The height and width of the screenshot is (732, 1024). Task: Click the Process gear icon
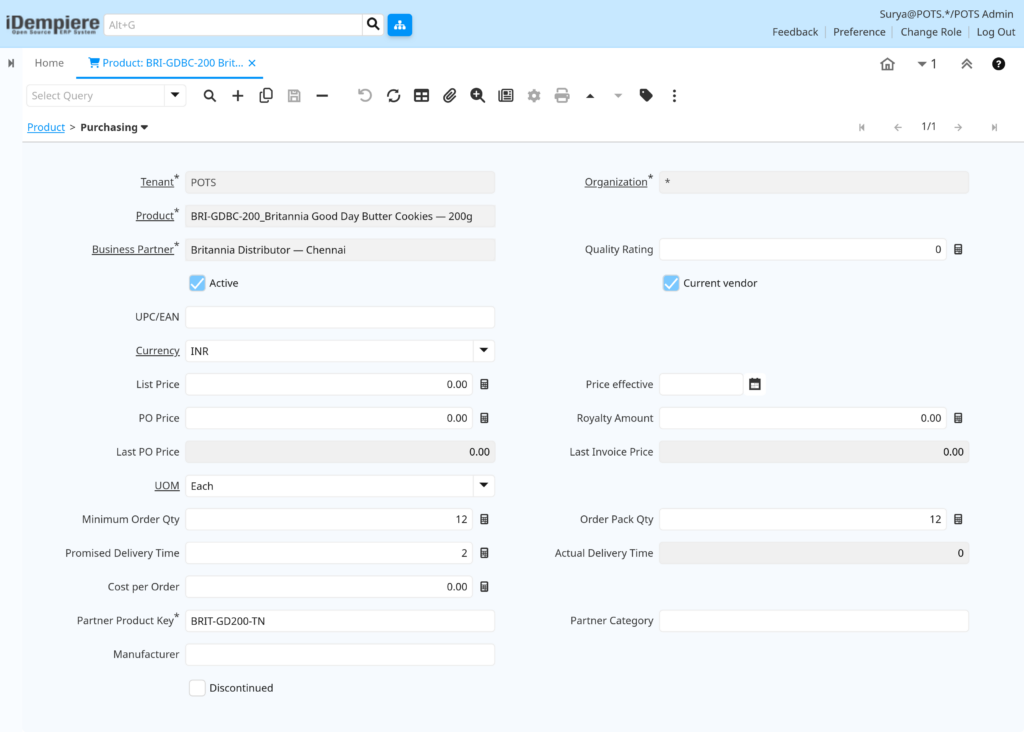534,96
